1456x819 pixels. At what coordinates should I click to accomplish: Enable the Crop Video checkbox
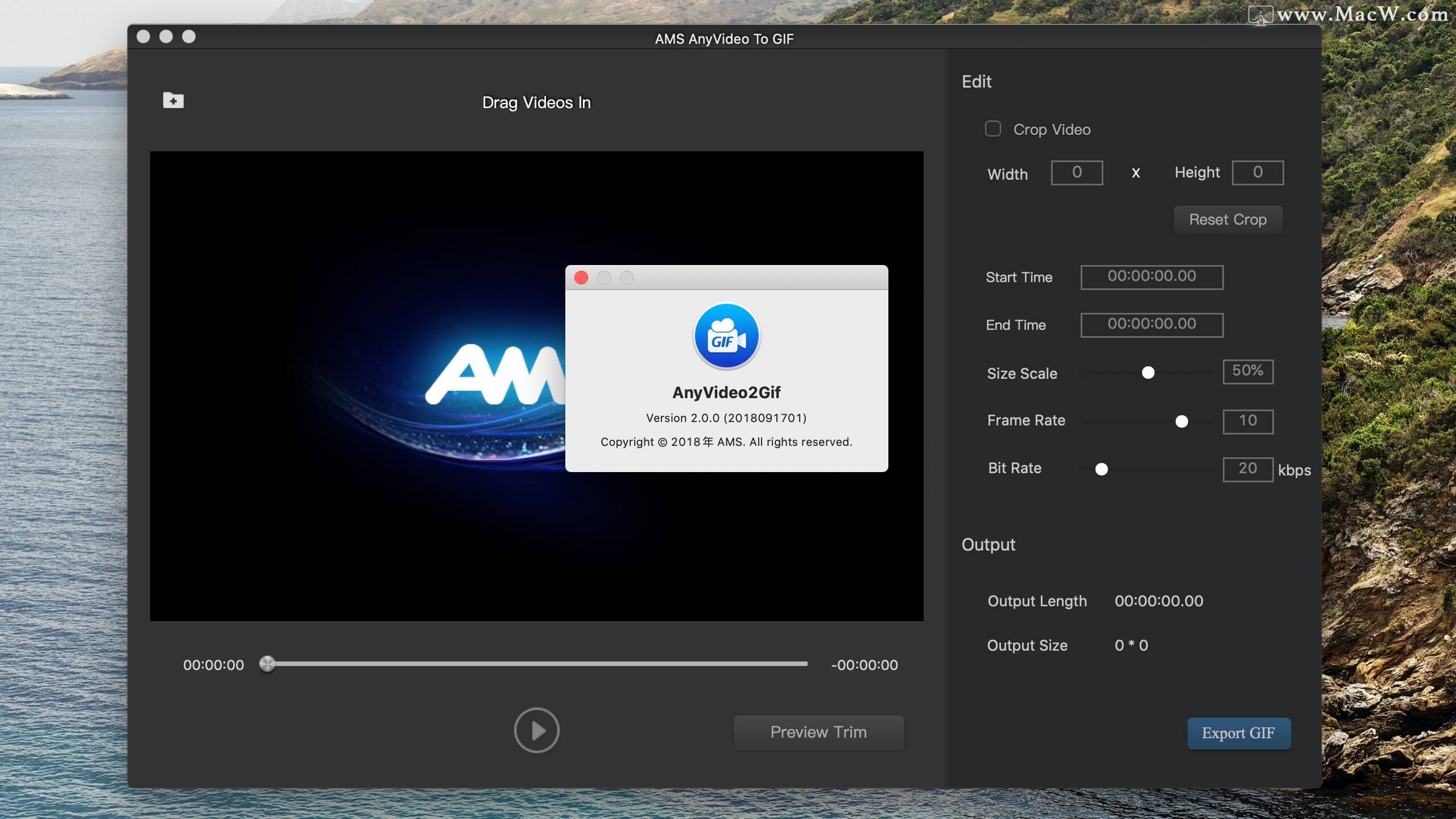tap(993, 129)
